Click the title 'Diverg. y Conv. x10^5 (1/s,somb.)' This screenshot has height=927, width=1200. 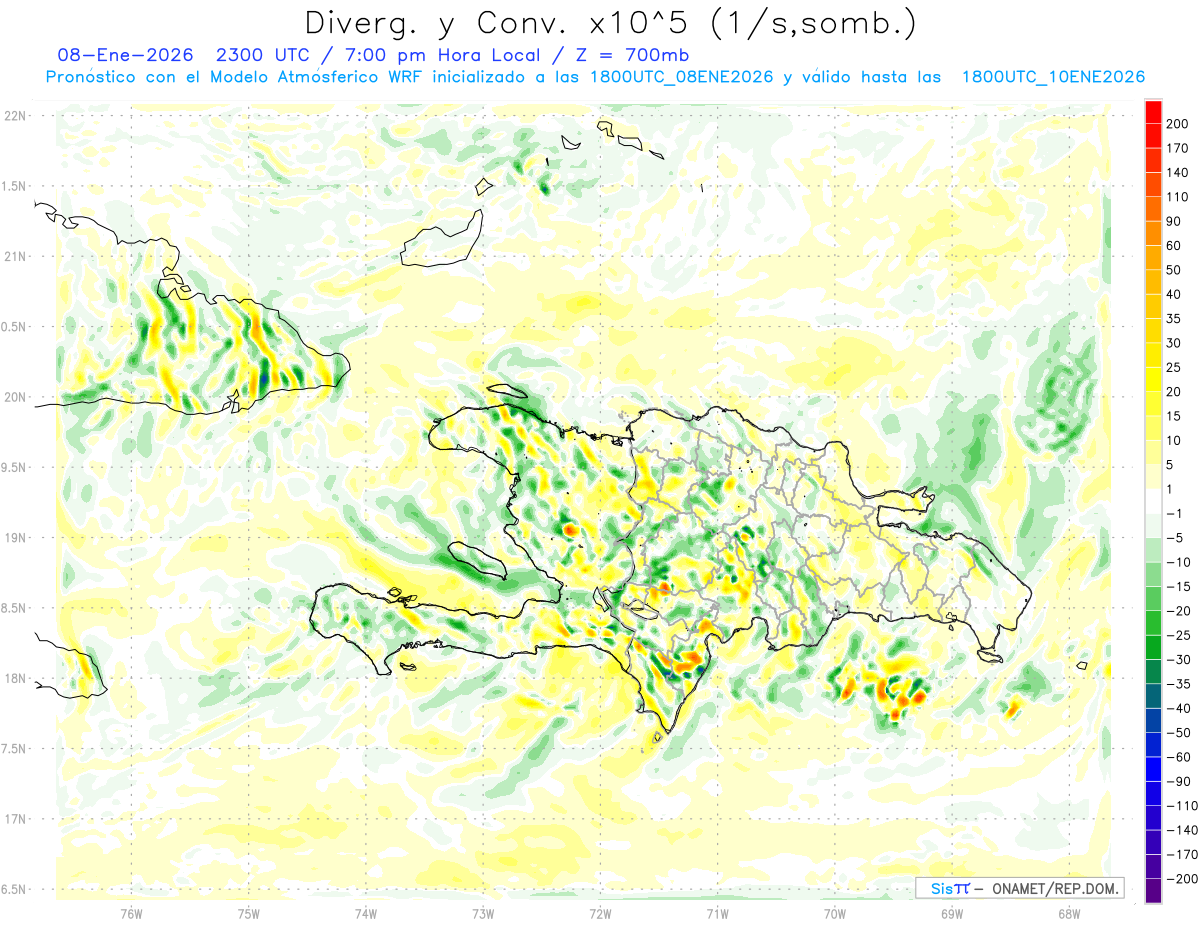610,23
